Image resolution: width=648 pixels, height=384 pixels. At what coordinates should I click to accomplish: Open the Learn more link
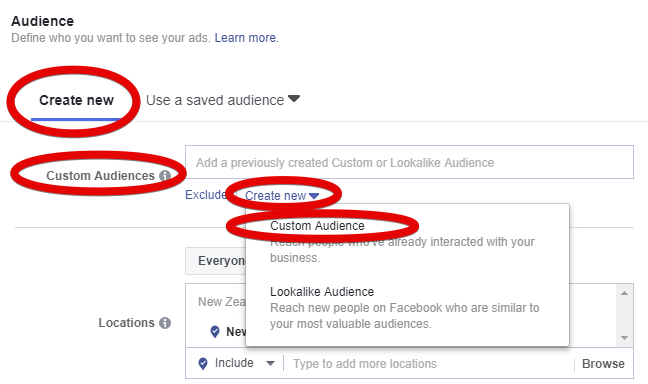coord(246,38)
